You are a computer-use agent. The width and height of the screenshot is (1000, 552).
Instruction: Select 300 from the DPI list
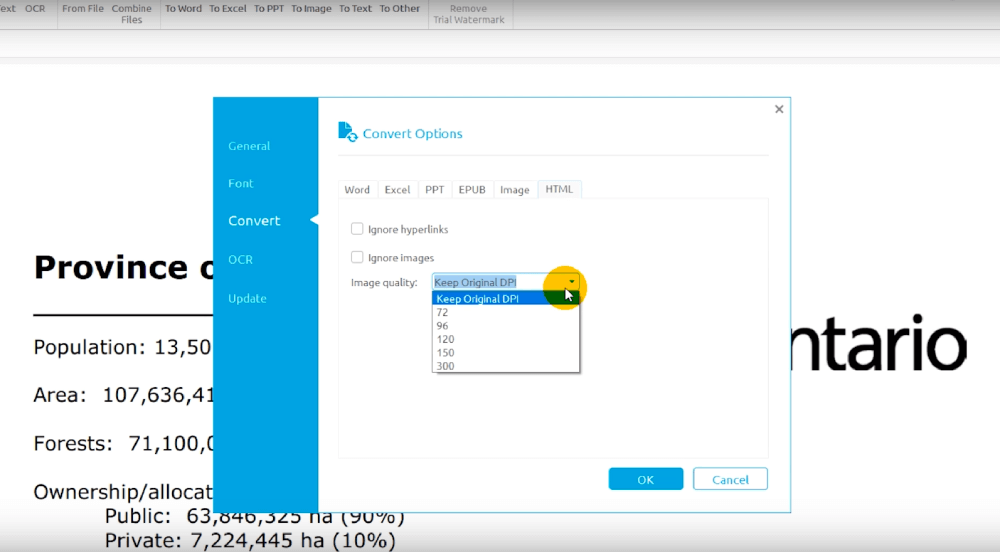[445, 366]
